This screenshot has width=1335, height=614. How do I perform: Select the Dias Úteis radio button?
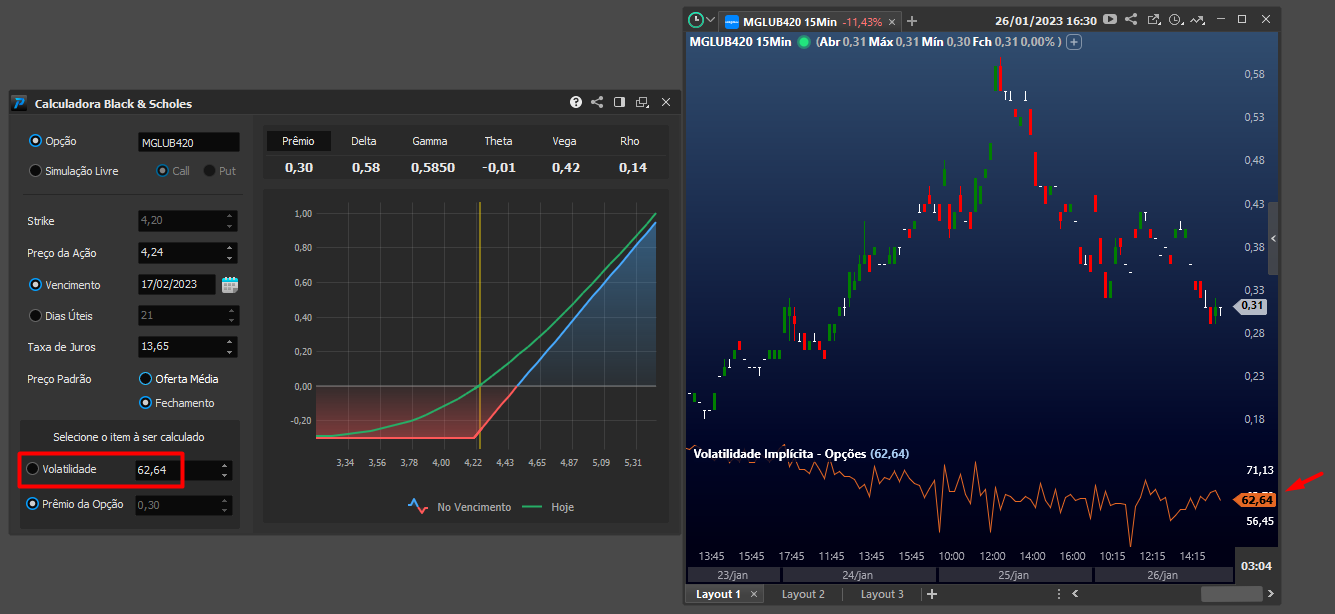[36, 316]
